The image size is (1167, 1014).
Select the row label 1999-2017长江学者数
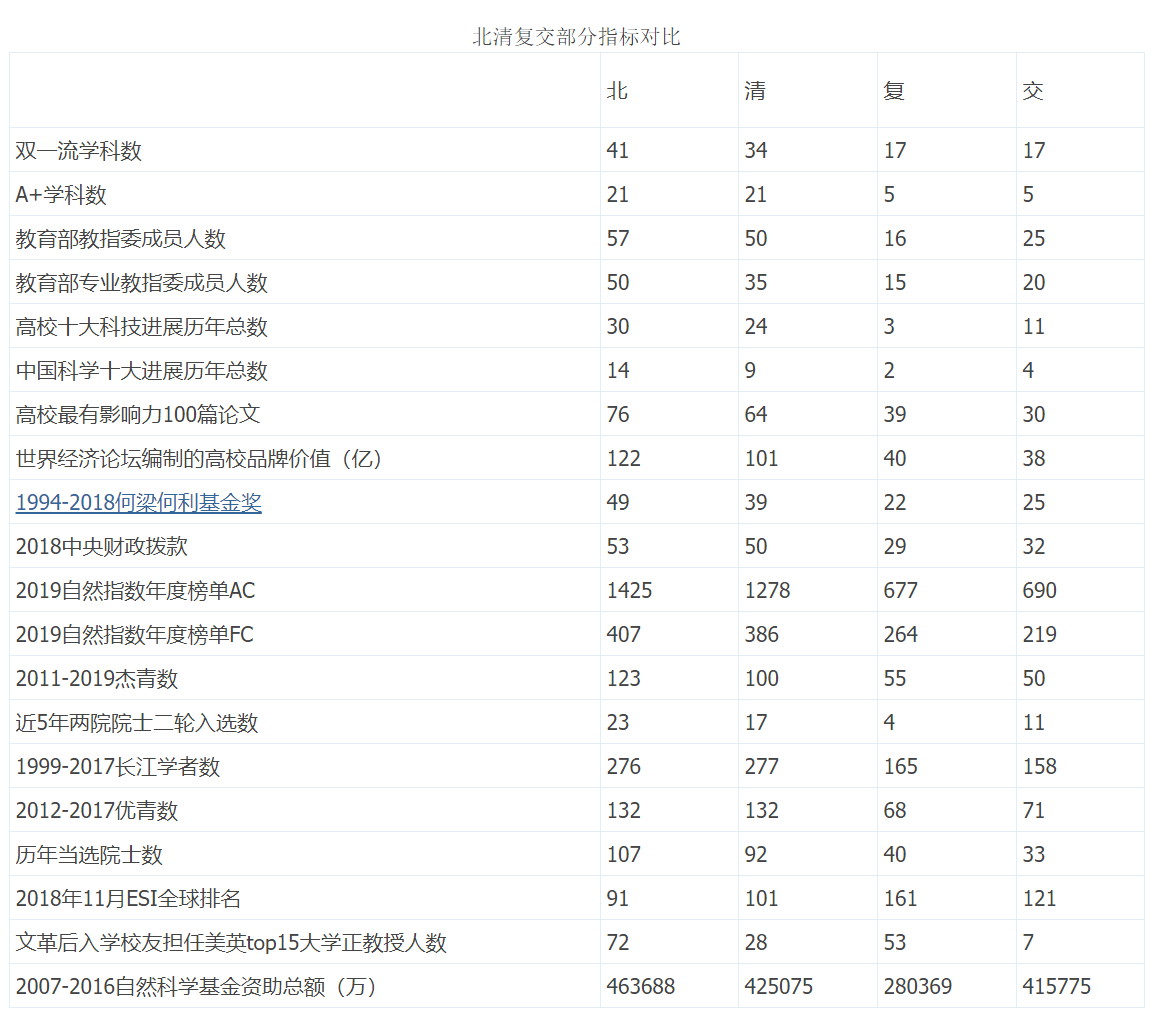click(118, 766)
